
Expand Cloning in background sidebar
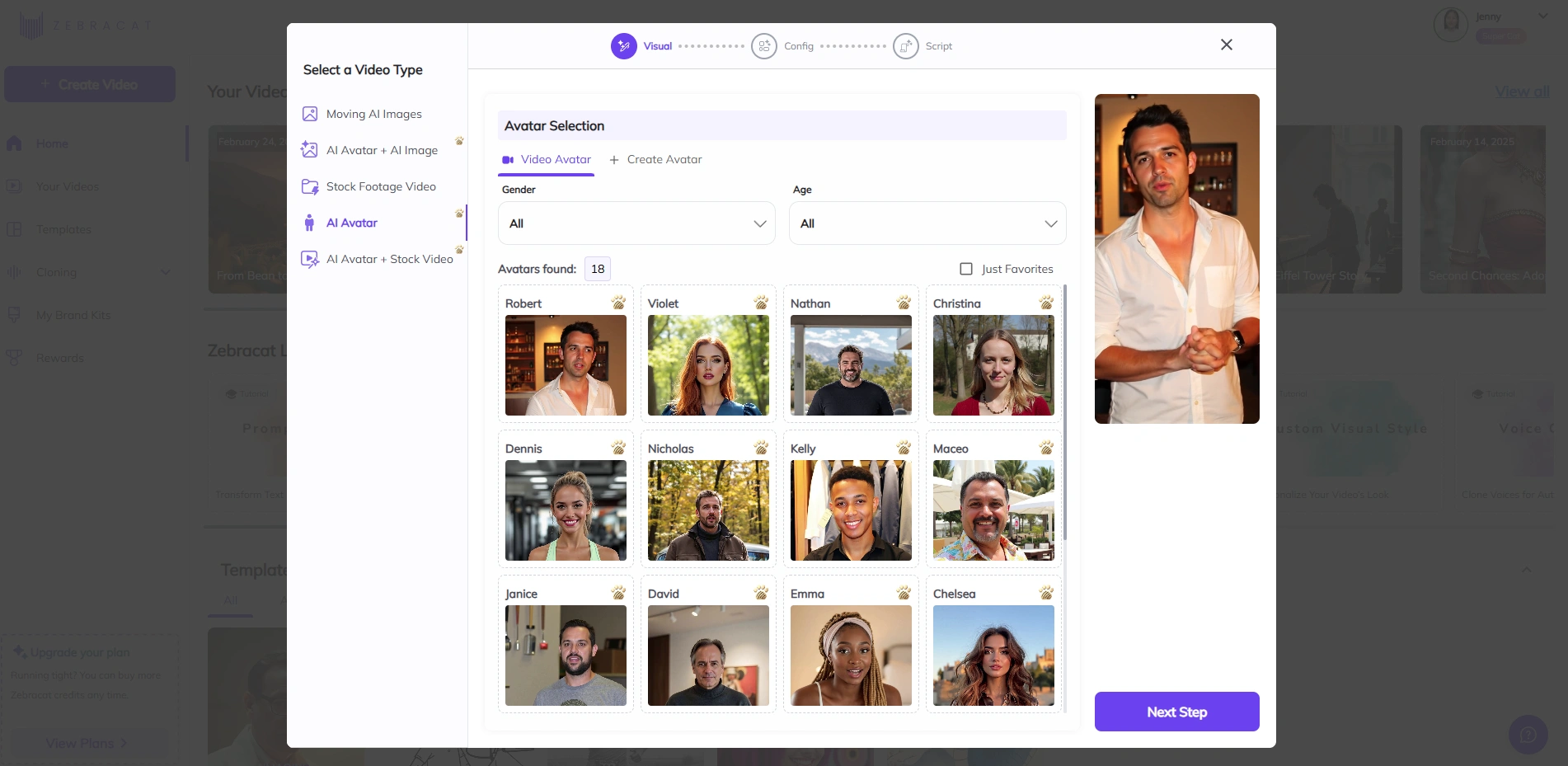tap(165, 272)
